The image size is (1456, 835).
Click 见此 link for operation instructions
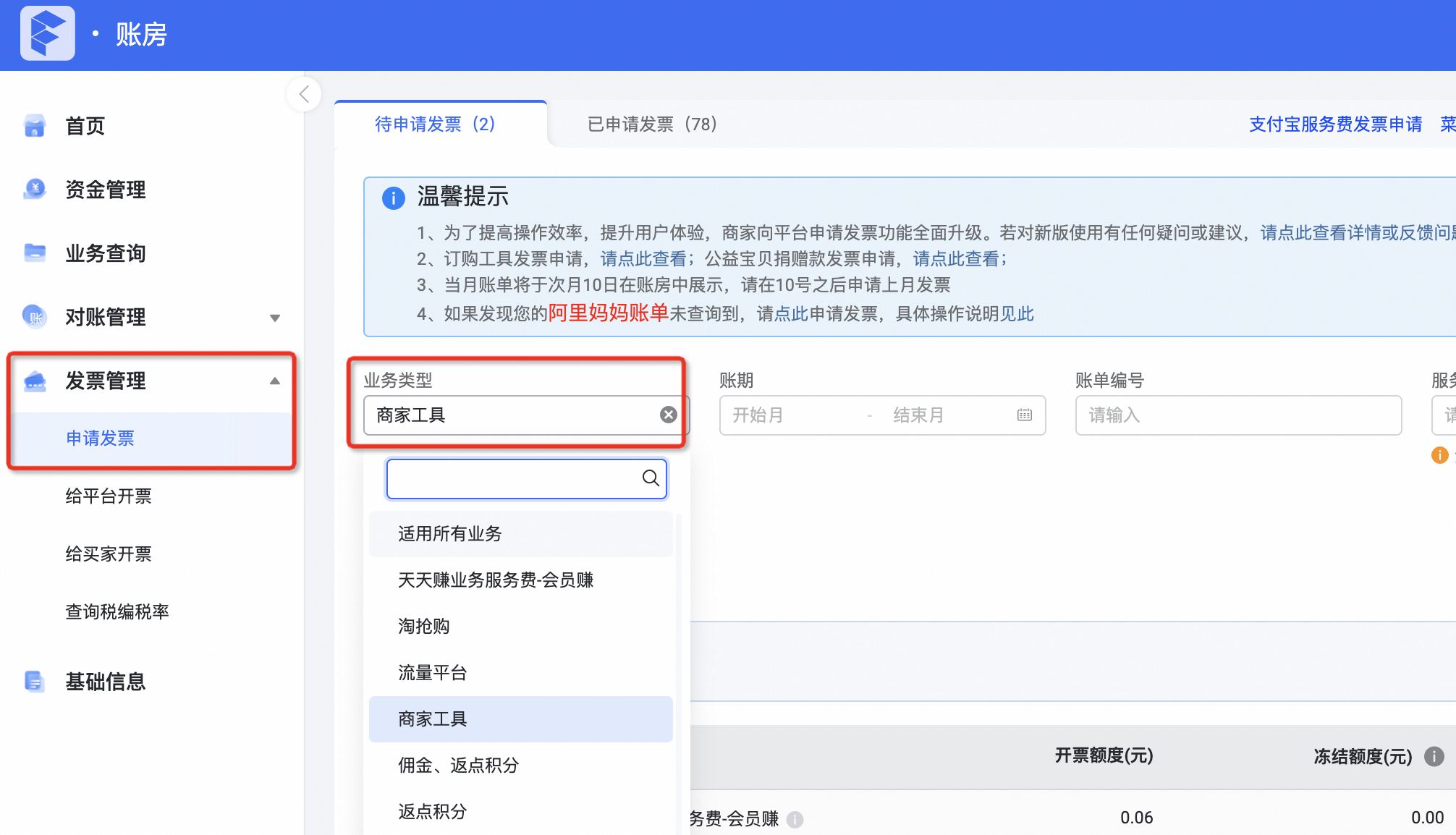click(1017, 314)
